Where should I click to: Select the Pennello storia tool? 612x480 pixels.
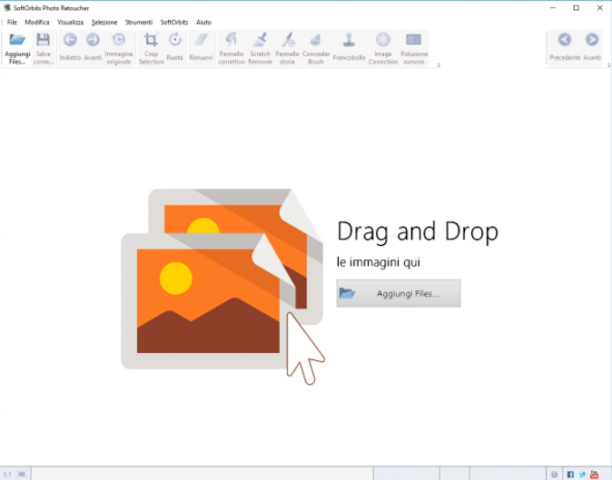287,40
